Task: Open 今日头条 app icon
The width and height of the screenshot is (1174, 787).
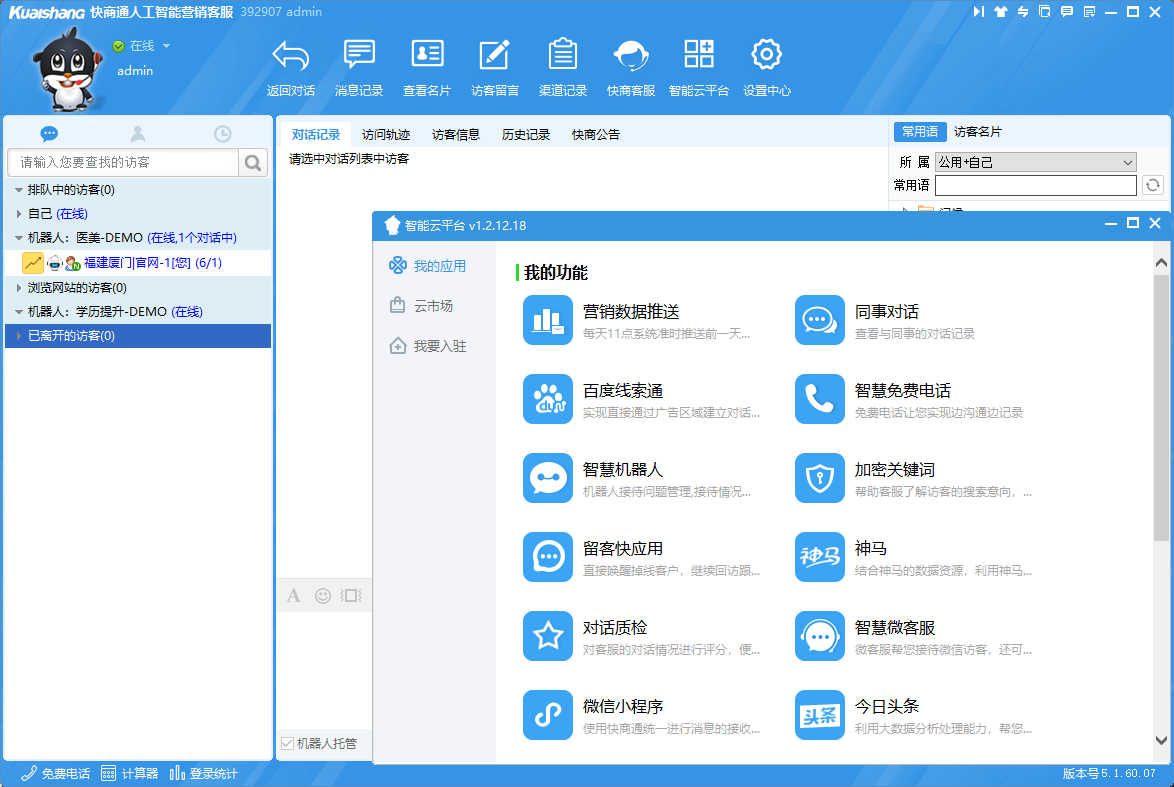Action: coord(820,715)
